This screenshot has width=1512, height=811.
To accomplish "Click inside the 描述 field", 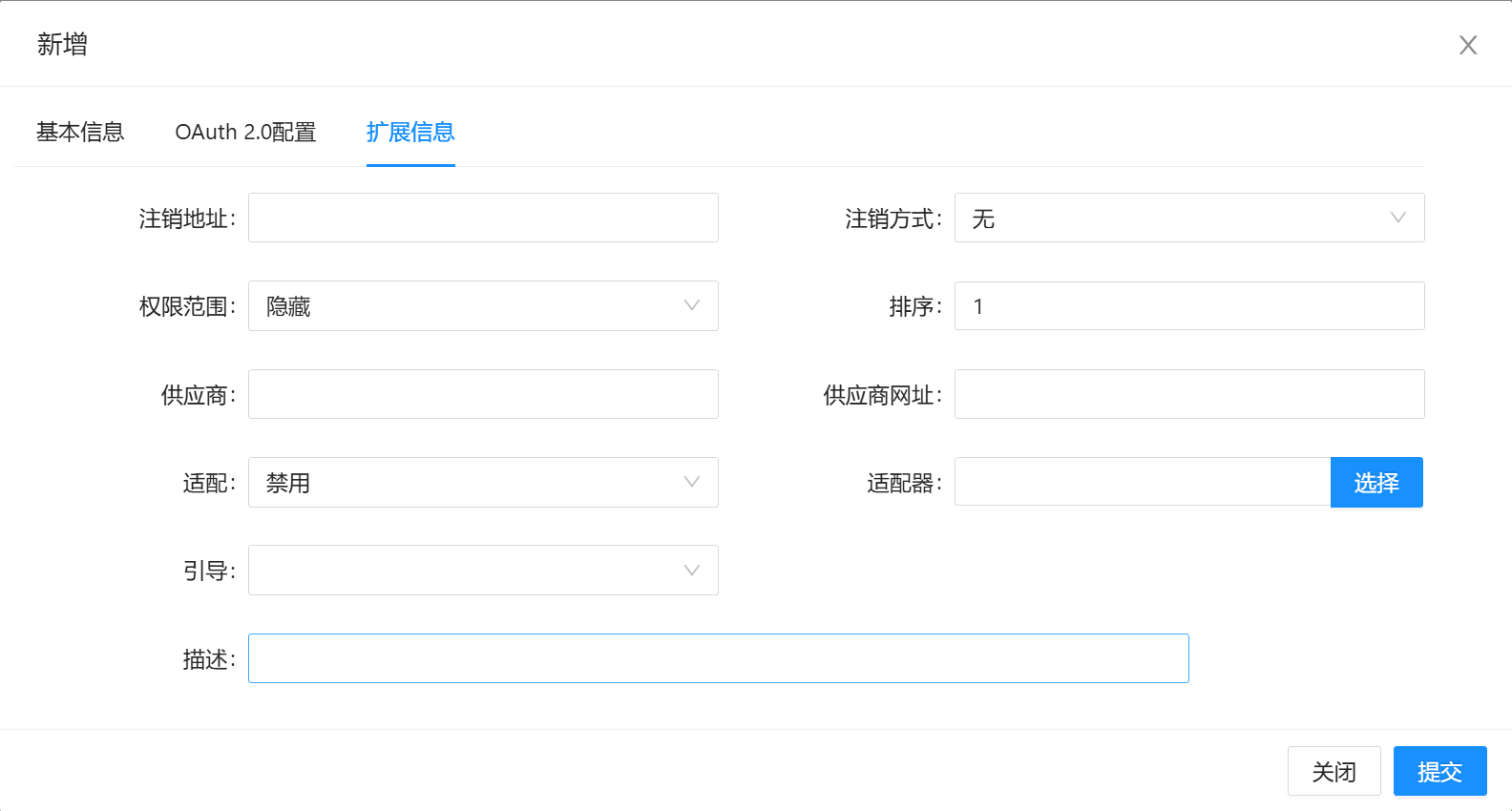I will tap(718, 658).
